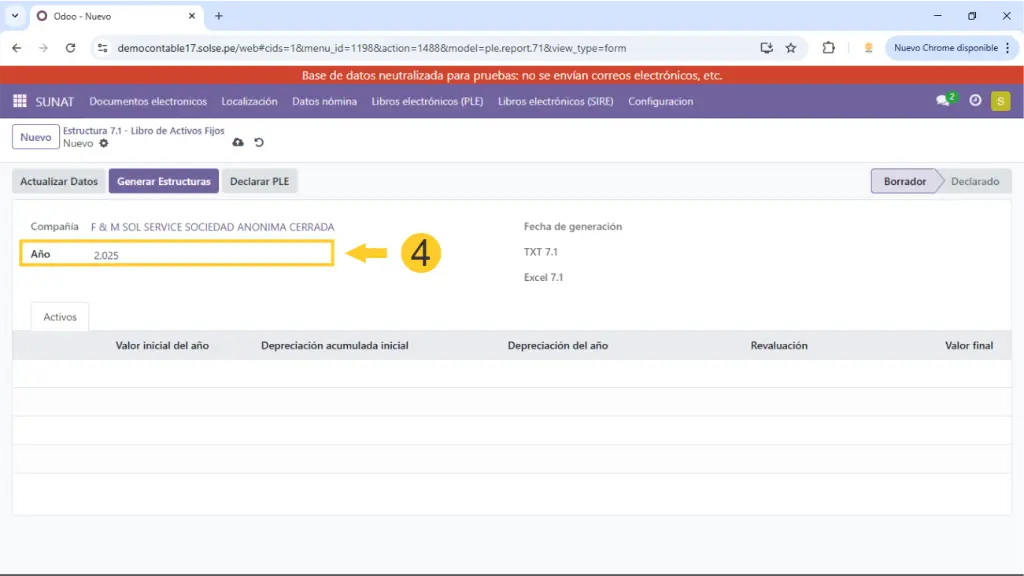Viewport: 1024px width, 576px height.
Task: Reload the browser page
Action: click(x=70, y=48)
